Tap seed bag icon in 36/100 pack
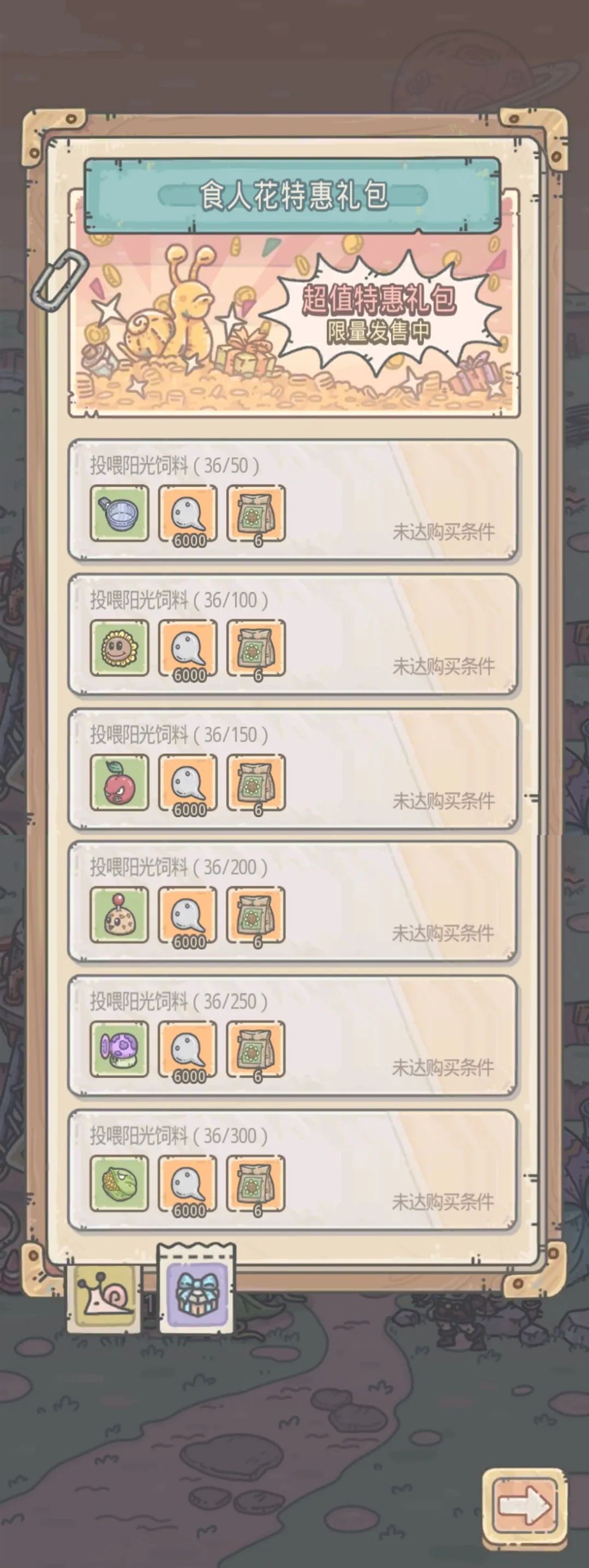 [x=256, y=648]
